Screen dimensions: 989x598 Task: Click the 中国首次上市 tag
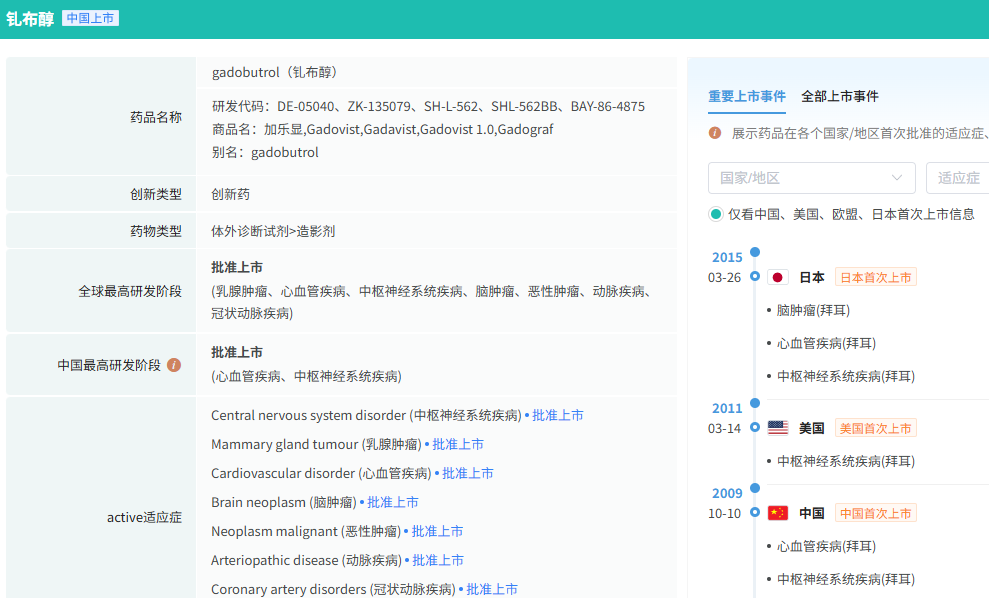tap(875, 513)
